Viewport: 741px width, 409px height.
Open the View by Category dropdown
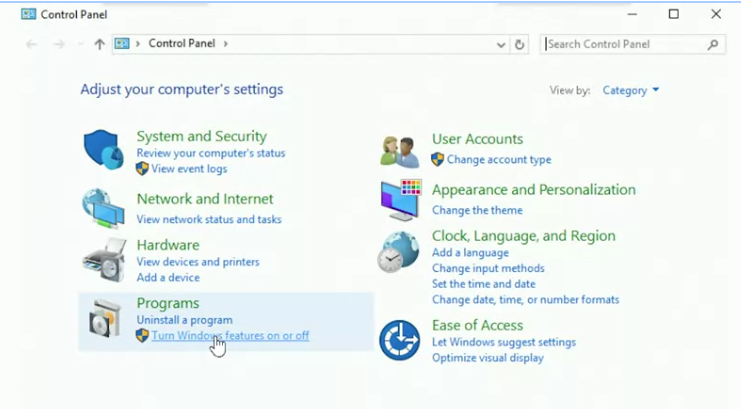[630, 90]
